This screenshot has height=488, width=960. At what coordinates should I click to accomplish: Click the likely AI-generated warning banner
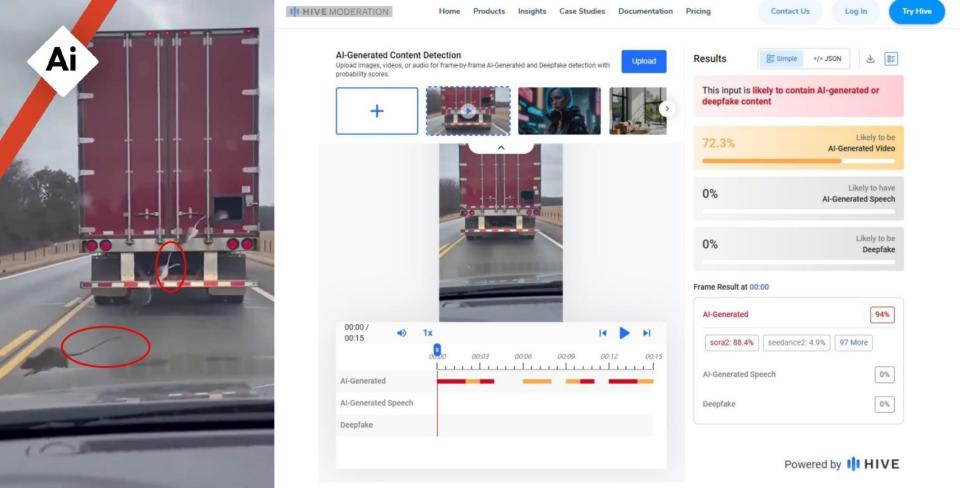(x=798, y=96)
